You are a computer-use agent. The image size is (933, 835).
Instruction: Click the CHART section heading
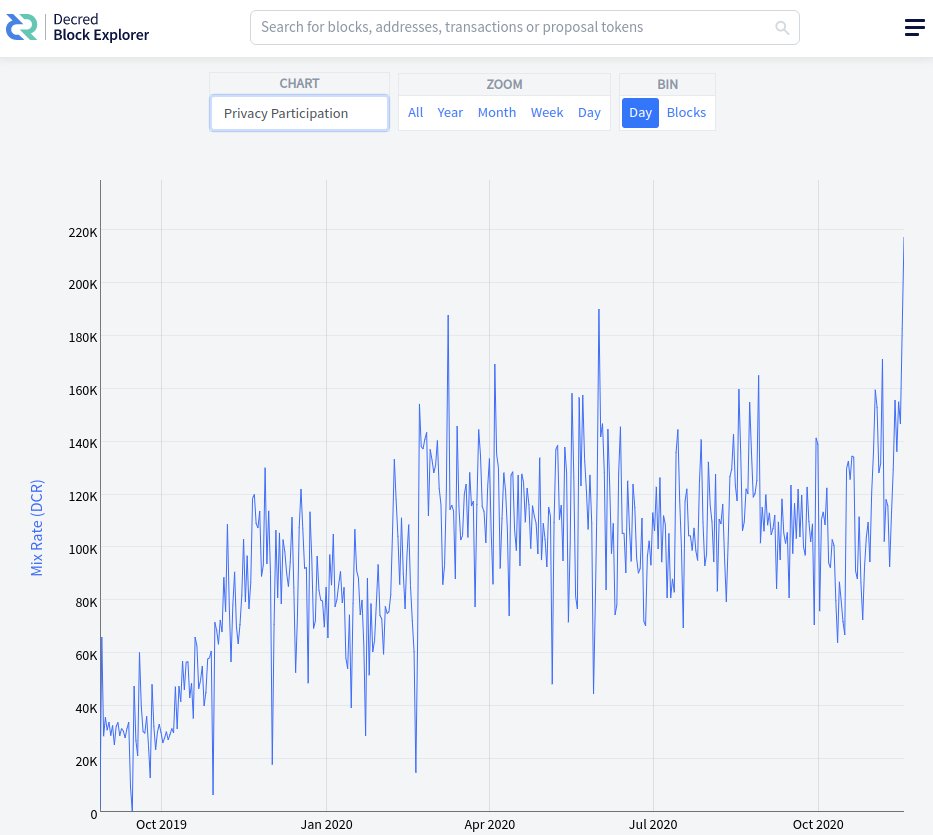tap(299, 83)
